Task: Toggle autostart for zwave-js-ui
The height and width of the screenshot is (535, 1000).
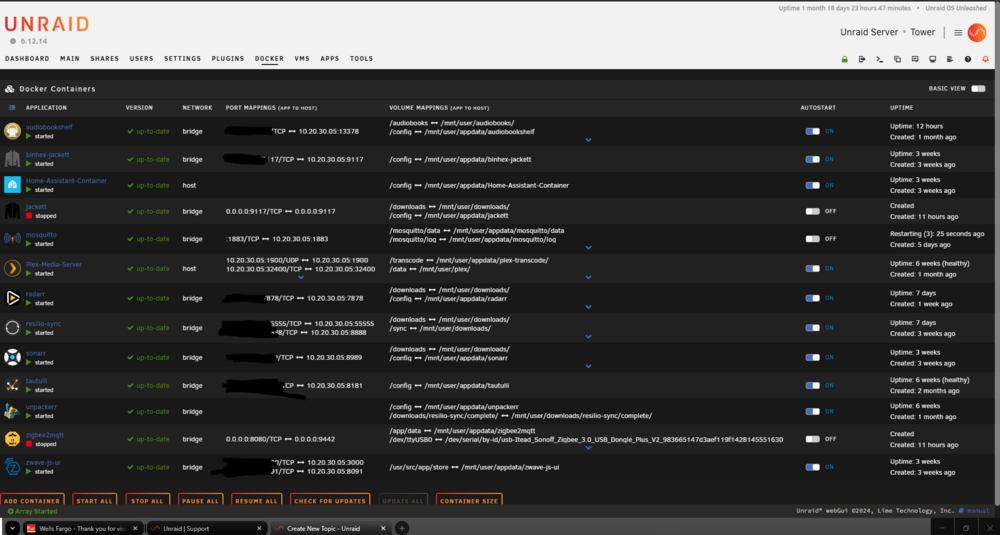Action: pyautogui.click(x=812, y=467)
